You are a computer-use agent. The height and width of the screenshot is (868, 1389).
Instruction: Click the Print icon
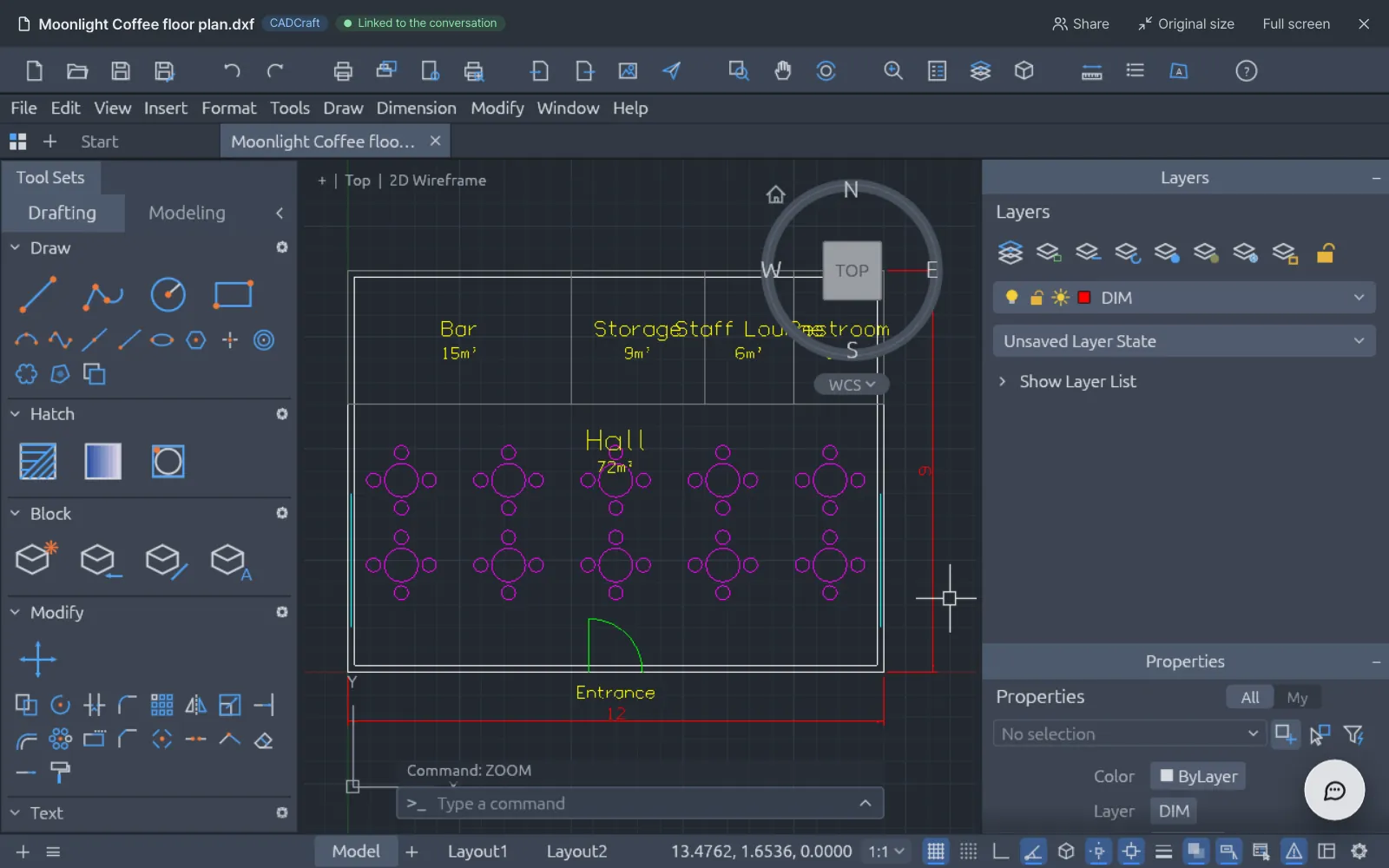click(343, 71)
